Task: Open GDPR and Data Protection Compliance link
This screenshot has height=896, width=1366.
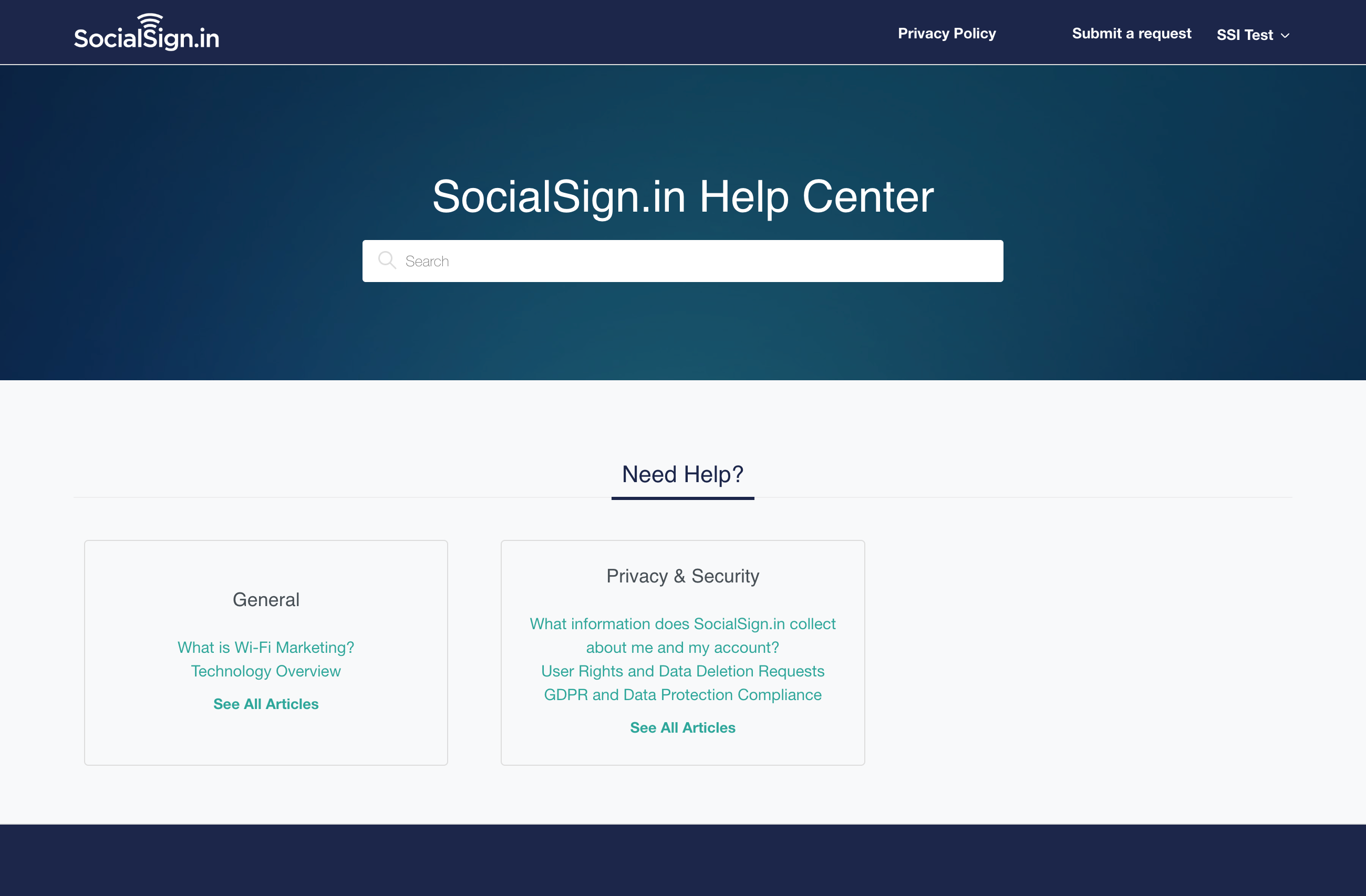Action: click(x=683, y=694)
